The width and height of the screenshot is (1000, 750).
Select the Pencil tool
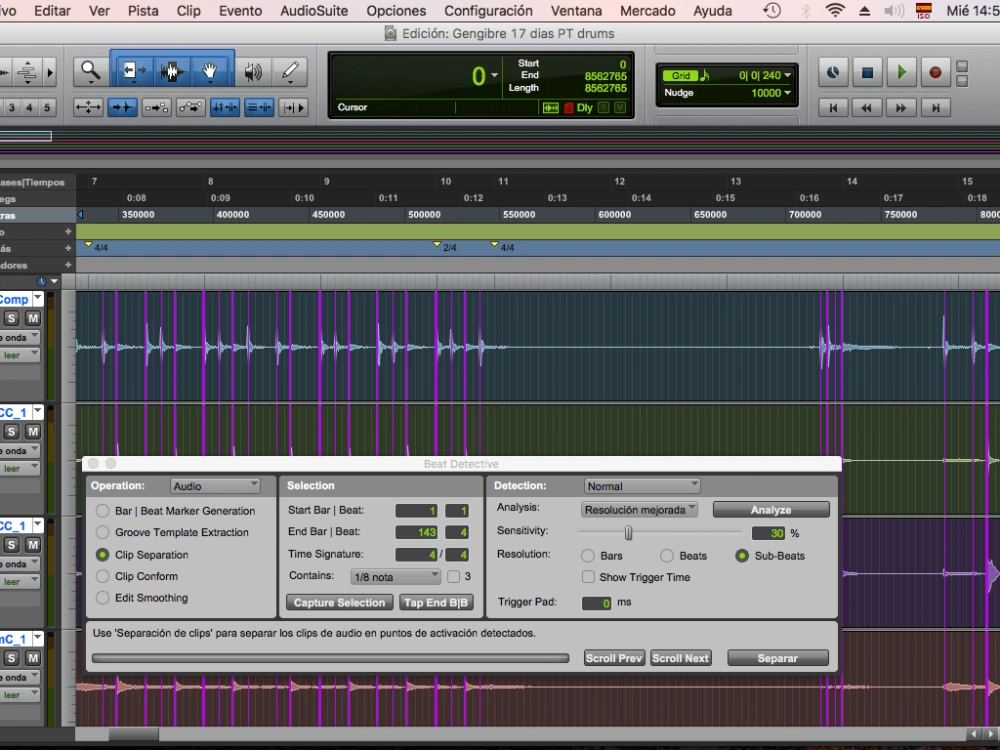pyautogui.click(x=289, y=72)
